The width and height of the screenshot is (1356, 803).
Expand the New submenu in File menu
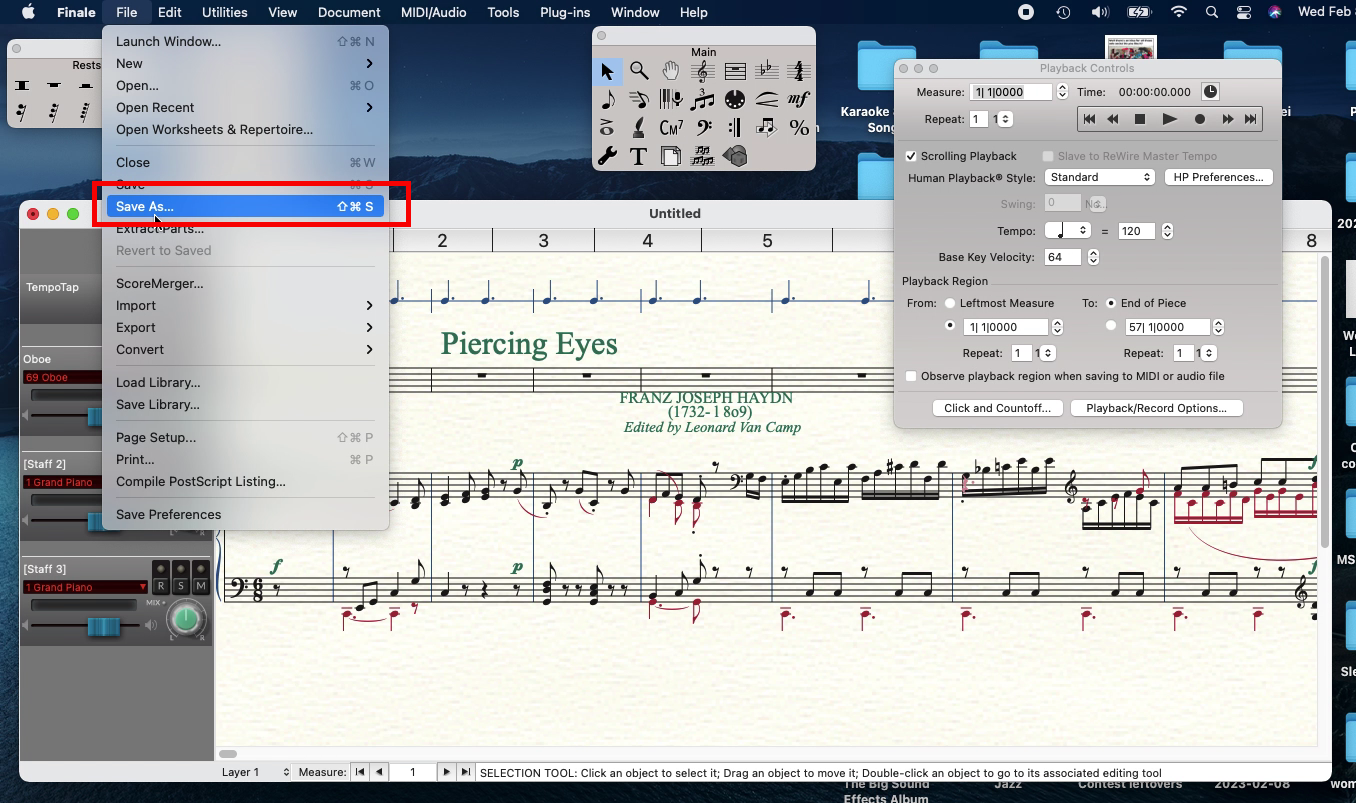click(245, 64)
